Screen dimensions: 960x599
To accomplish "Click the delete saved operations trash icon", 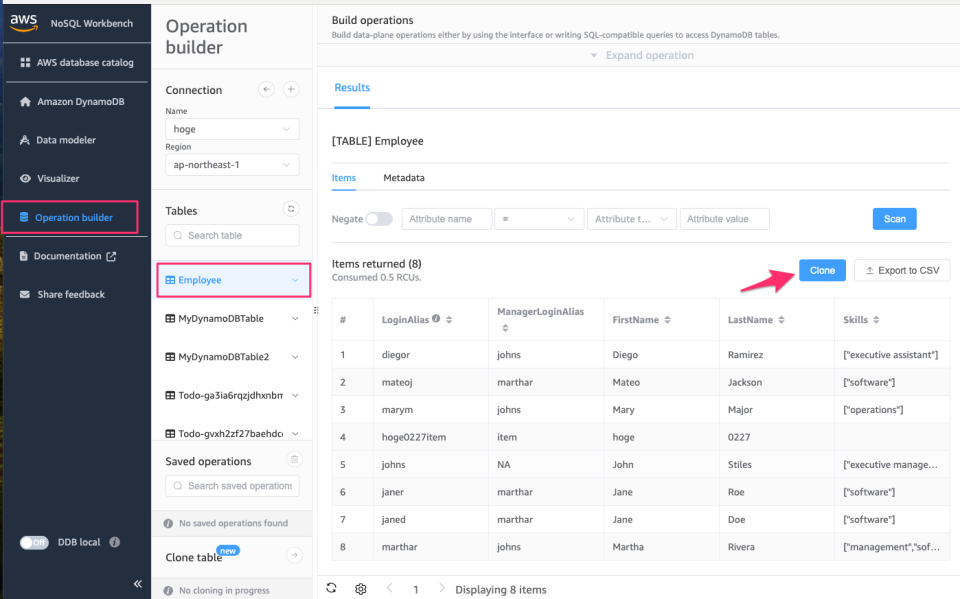I will tap(294, 459).
